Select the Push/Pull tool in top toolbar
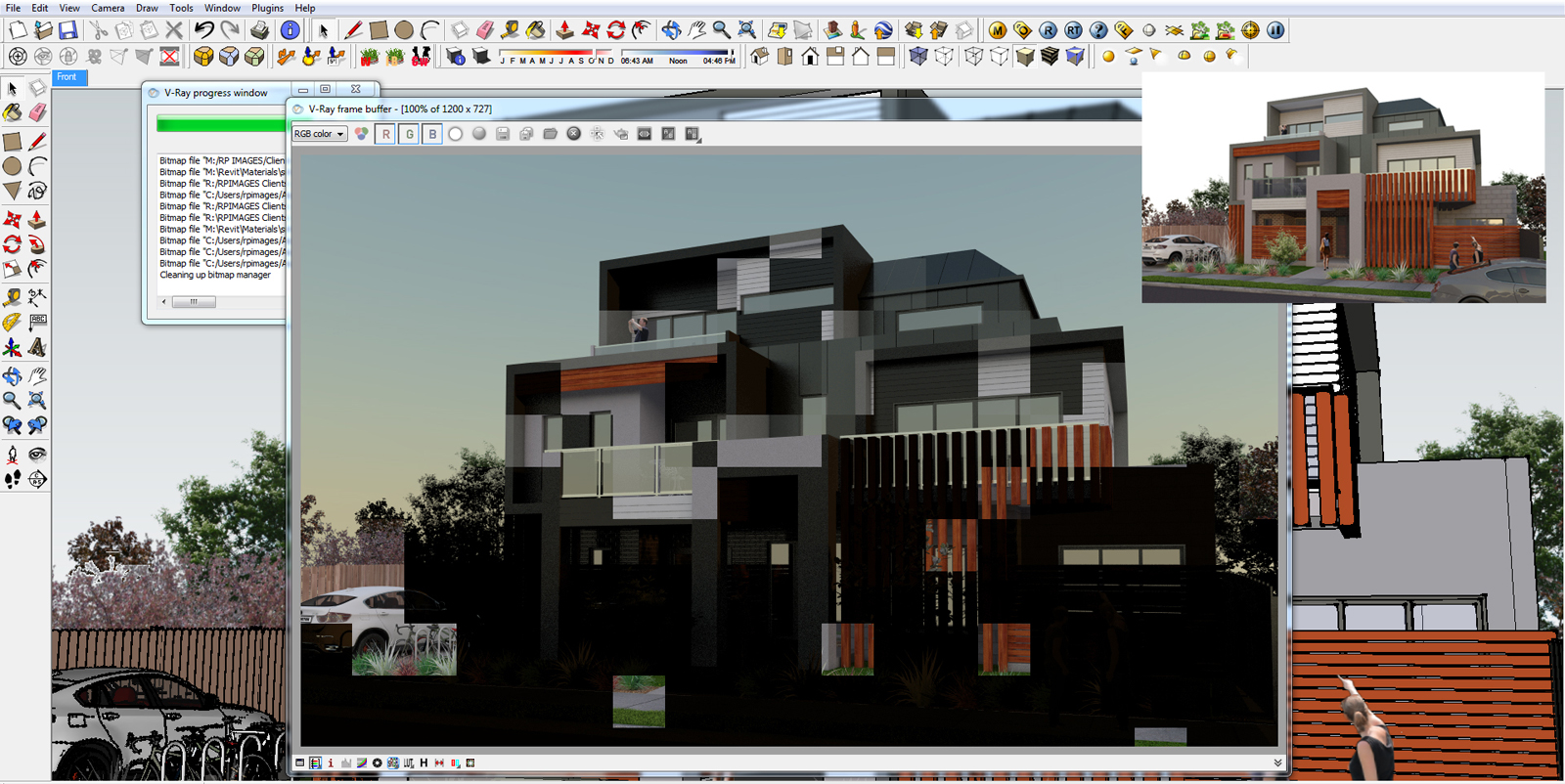 point(564,30)
